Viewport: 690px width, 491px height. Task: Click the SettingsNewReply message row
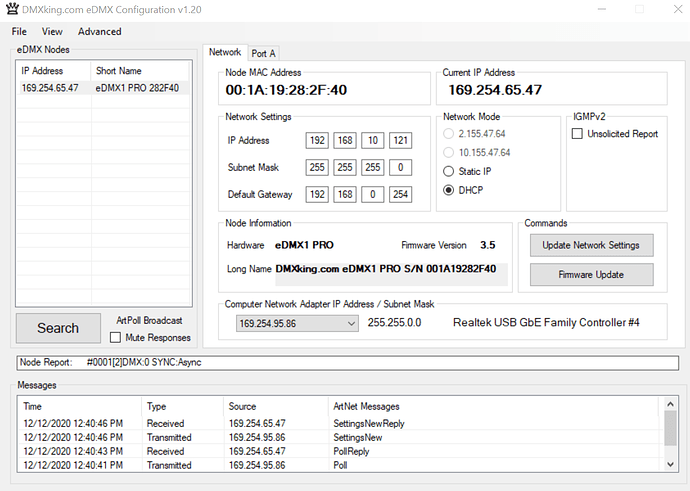(x=340, y=423)
